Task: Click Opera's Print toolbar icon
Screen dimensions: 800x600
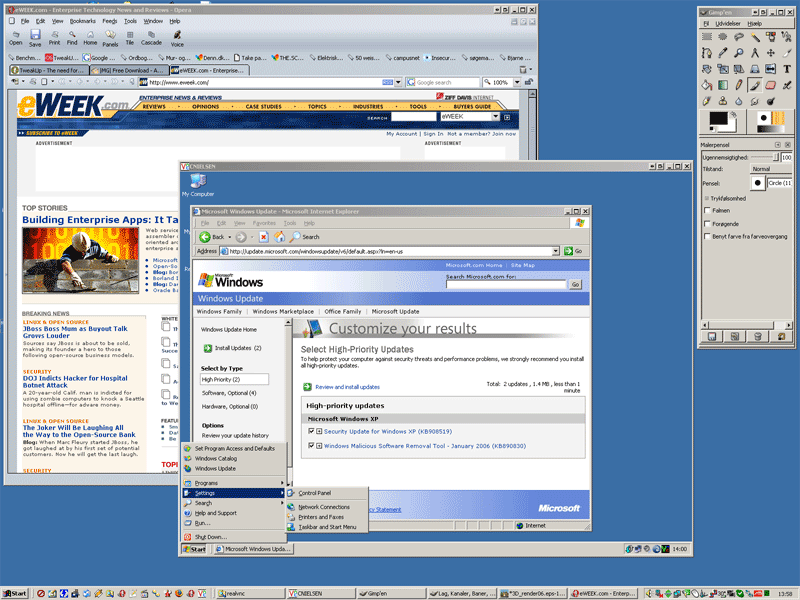Action: pos(54,37)
